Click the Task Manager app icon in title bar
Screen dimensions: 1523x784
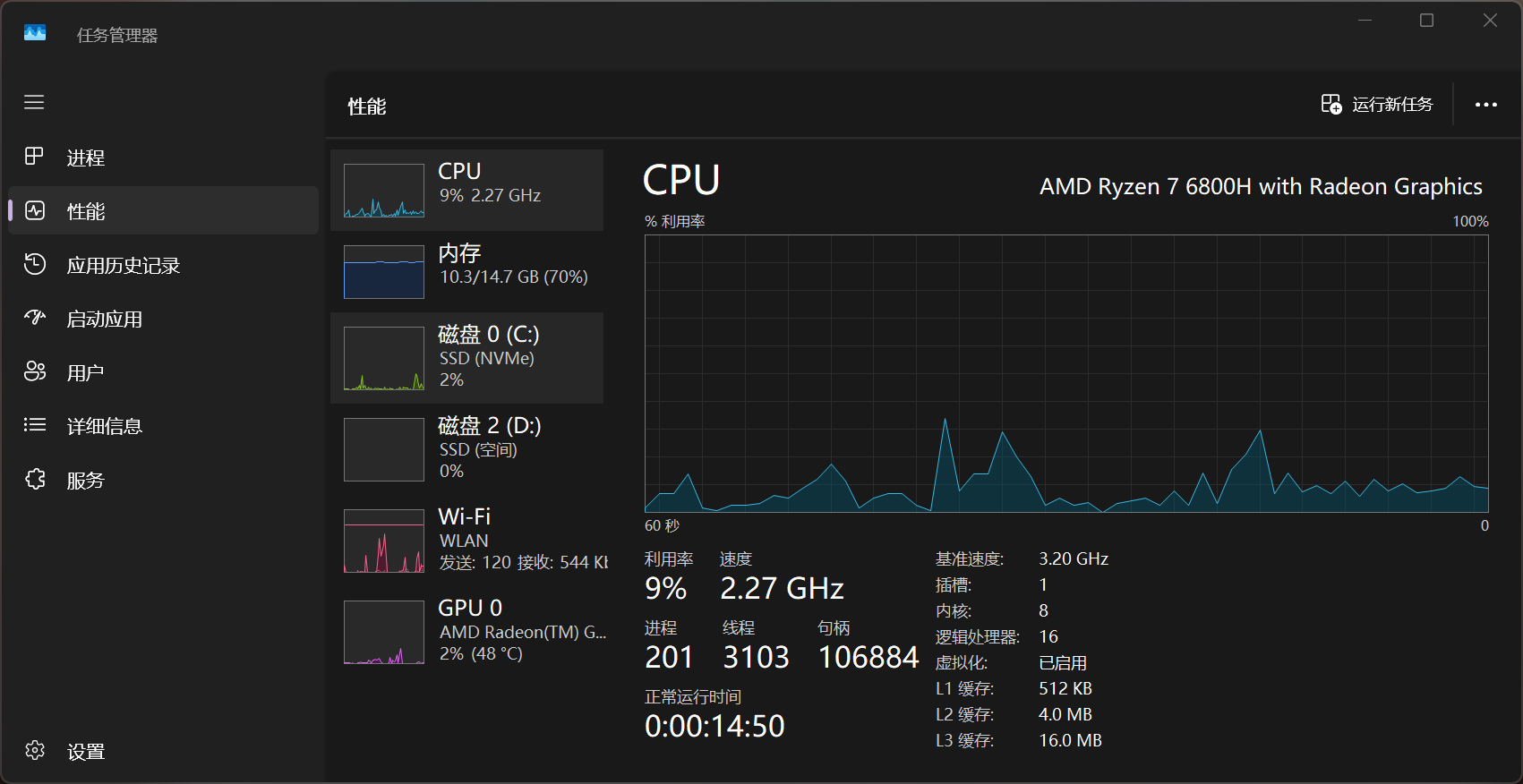pyautogui.click(x=35, y=34)
